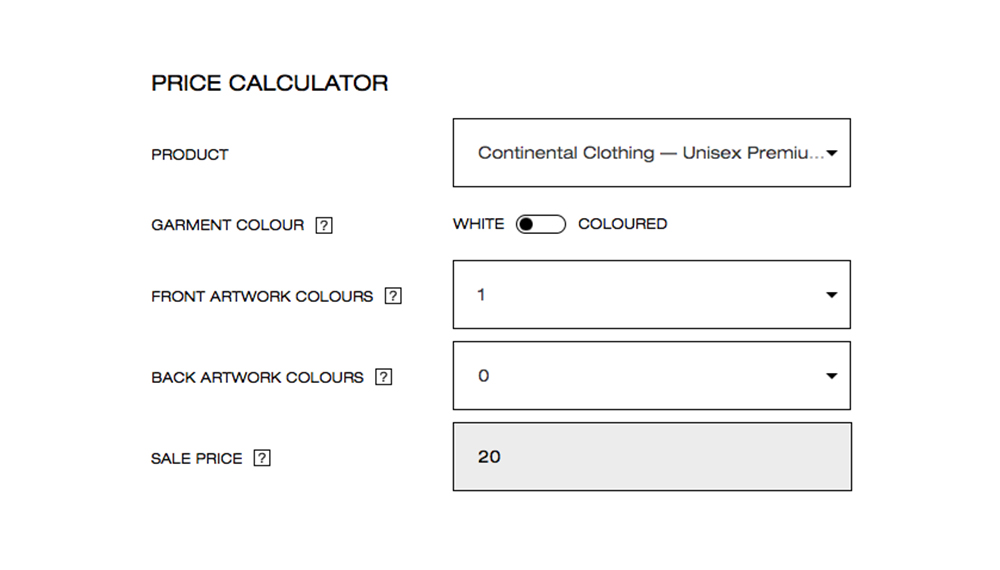Click the FRONT ARTWORK COLOURS label text
Viewport: 1000px width, 570px height.
262,296
